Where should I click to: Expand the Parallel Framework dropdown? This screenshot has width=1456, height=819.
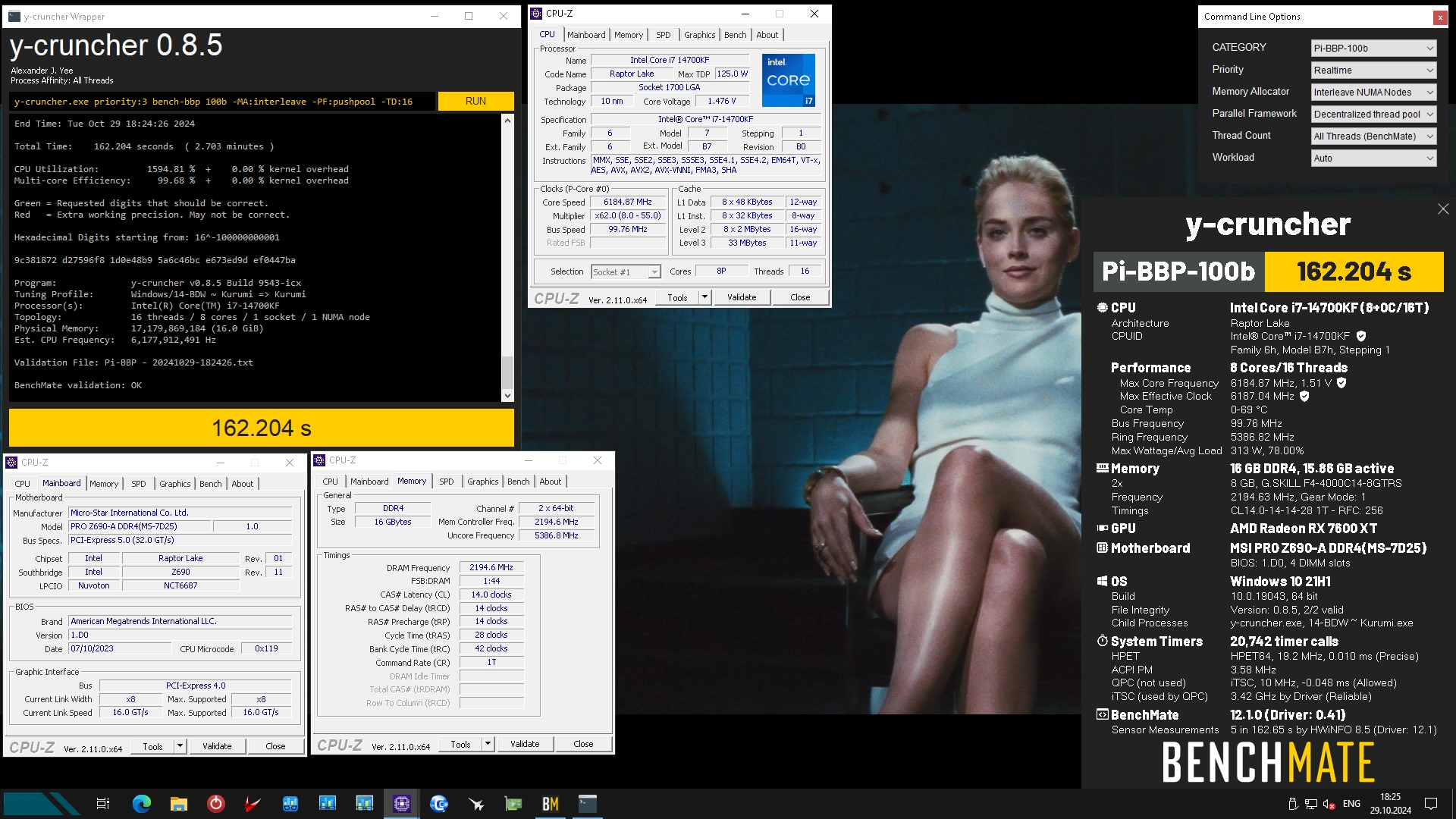pos(1373,115)
